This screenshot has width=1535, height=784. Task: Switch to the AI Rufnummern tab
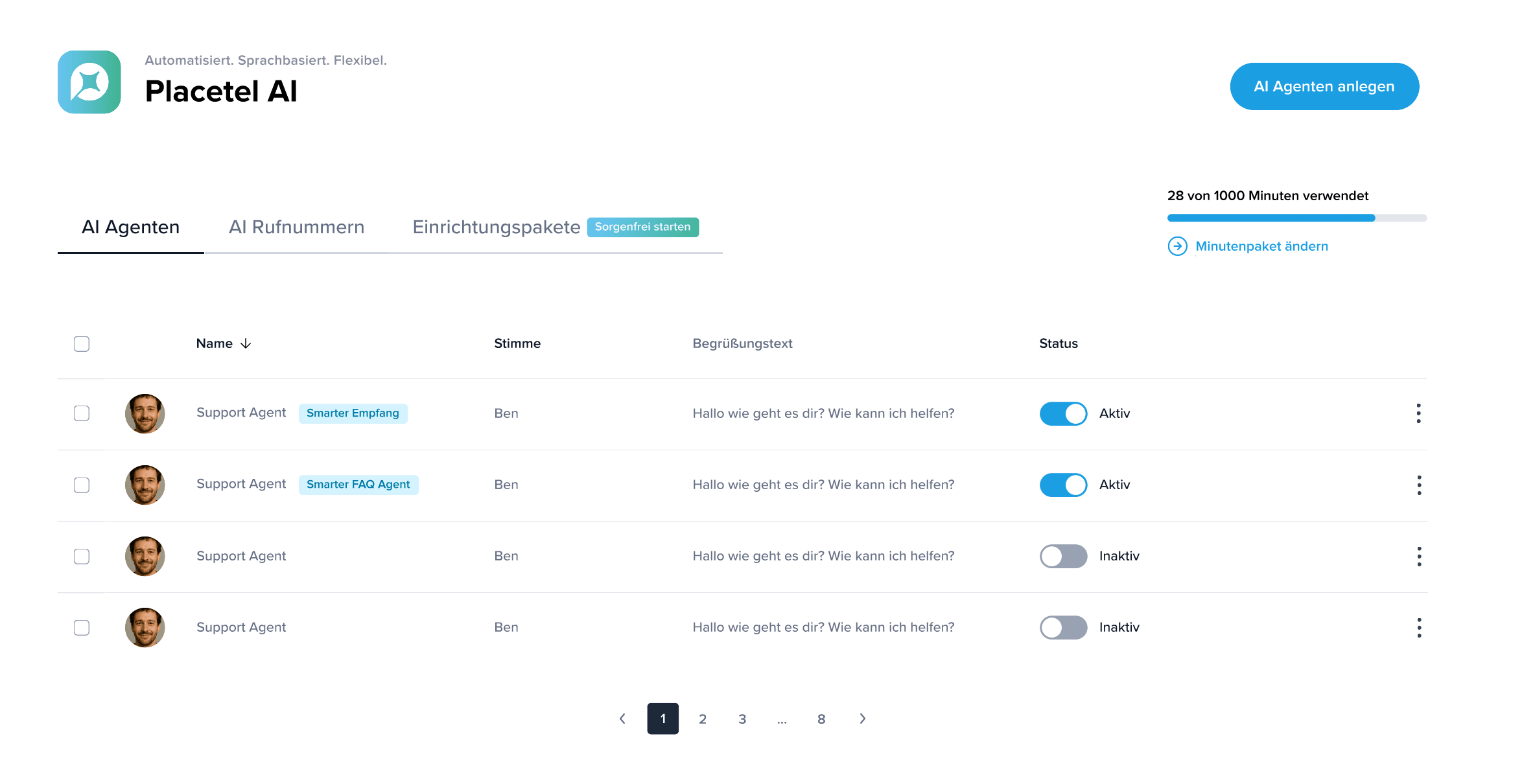(x=296, y=227)
